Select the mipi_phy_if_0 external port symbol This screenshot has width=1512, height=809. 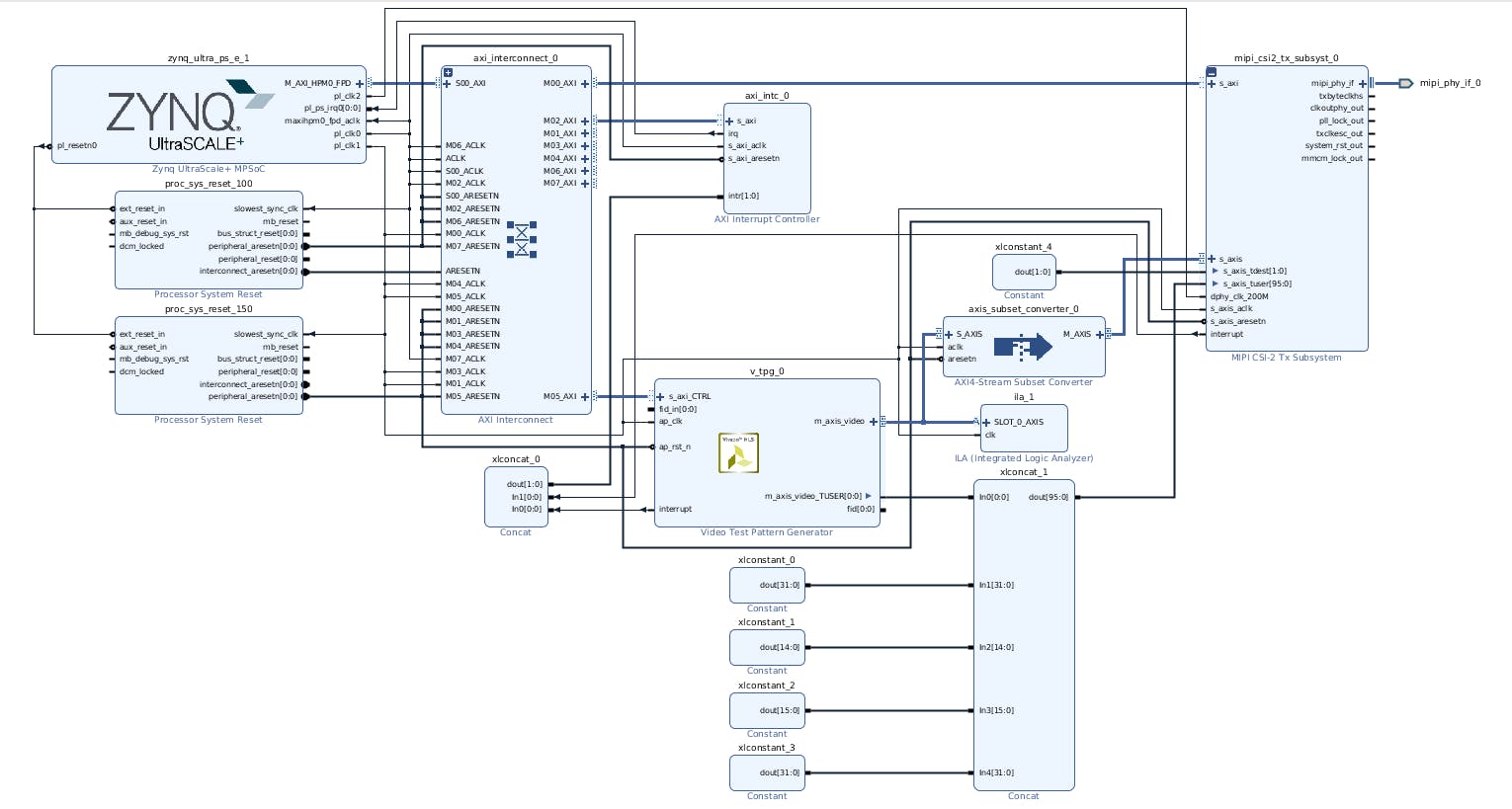point(1406,83)
